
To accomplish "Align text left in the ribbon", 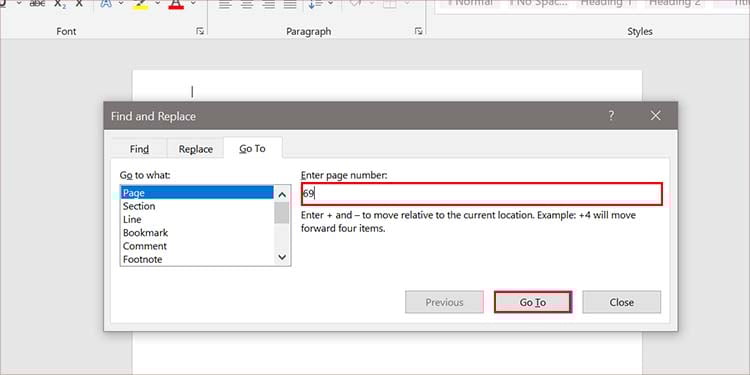I will coord(225,4).
